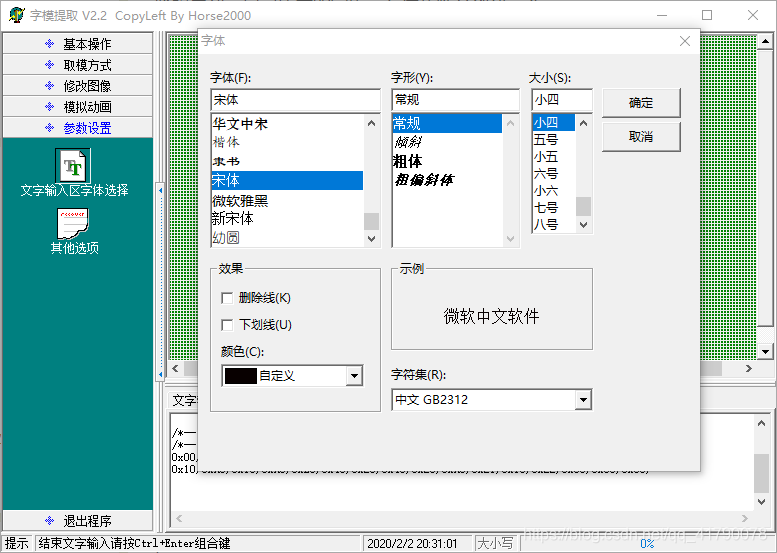Image resolution: width=777 pixels, height=553 pixels.
Task: Click canvas vertical scroll down arrow
Action: (x=766, y=352)
